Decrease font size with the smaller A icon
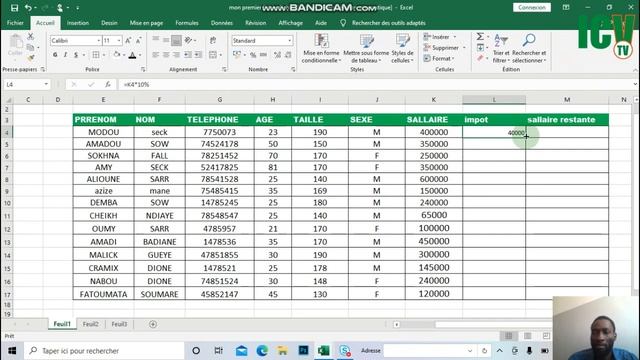The image size is (640, 360). (138, 40)
